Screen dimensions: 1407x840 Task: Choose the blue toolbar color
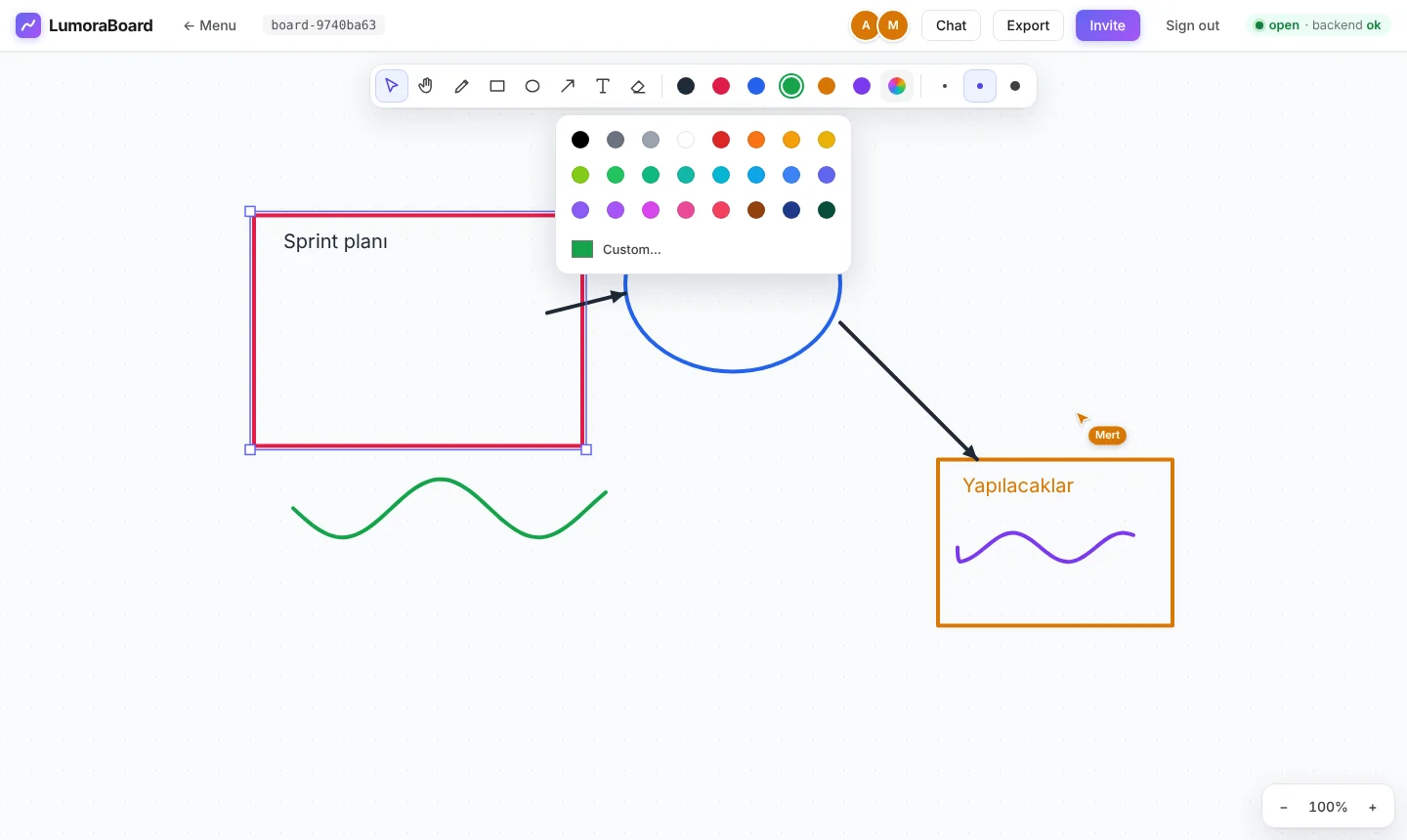pos(756,86)
